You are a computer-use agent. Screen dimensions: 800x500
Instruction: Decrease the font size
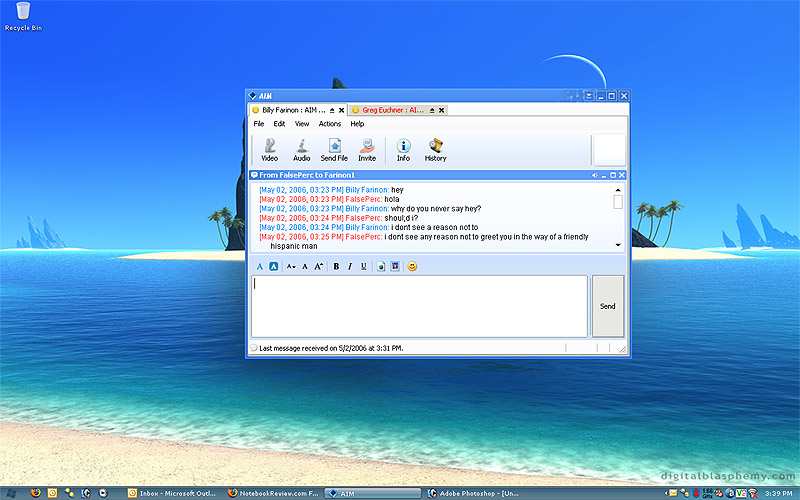tap(291, 266)
